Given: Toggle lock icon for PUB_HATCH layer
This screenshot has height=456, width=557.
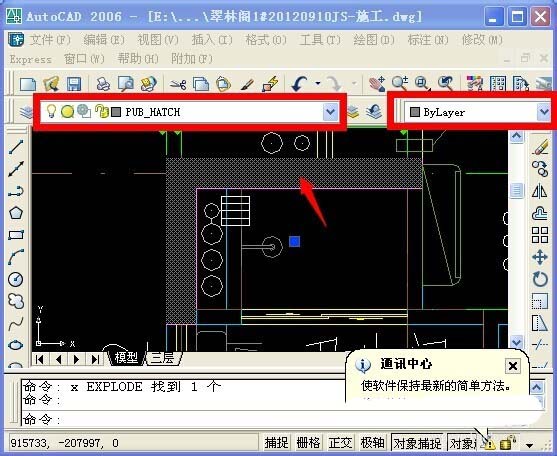Looking at the screenshot, I should pyautogui.click(x=102, y=112).
